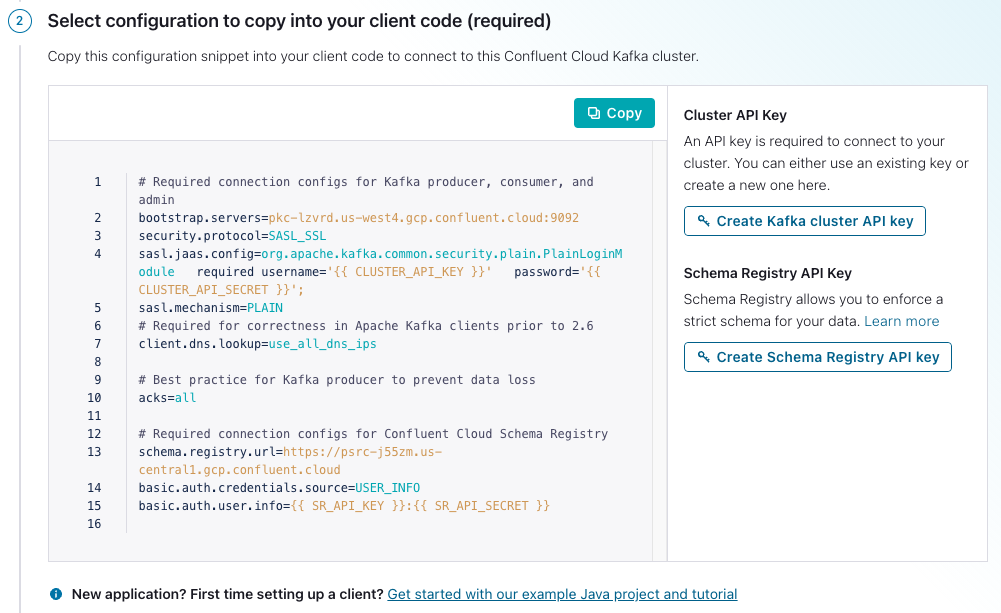Image resolution: width=1001 pixels, height=613 pixels.
Task: Open the Learn more link
Action: 901,321
